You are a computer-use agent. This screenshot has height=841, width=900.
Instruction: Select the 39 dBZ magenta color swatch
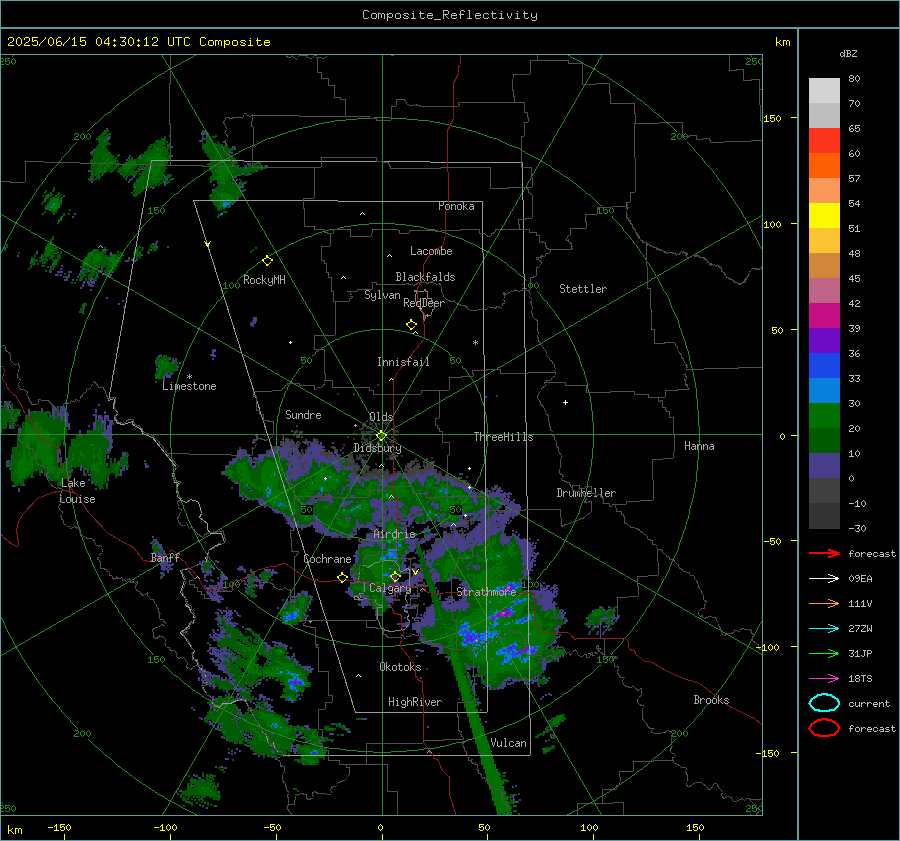[824, 315]
